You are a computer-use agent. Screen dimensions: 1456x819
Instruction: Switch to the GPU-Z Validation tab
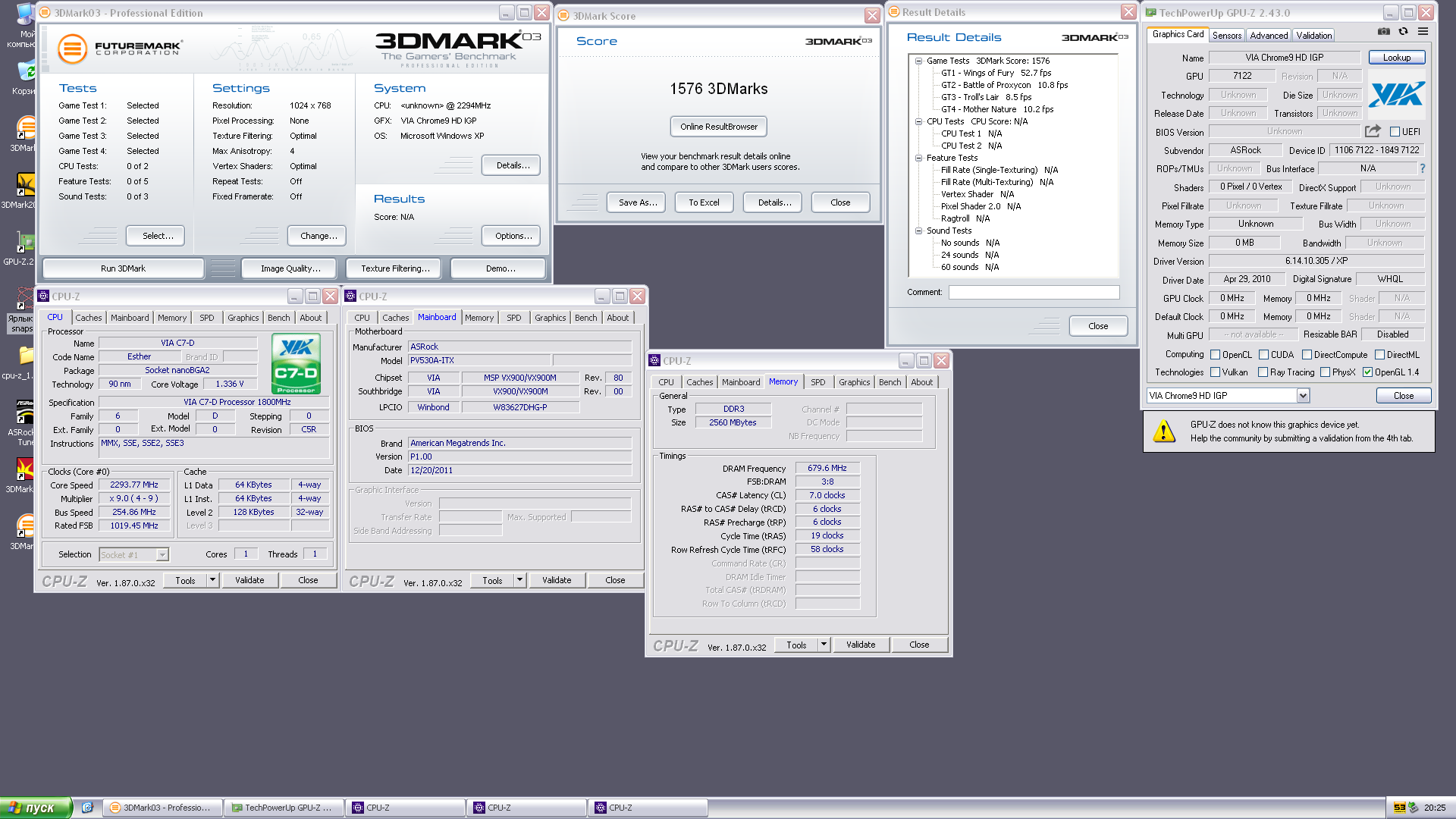(1314, 36)
